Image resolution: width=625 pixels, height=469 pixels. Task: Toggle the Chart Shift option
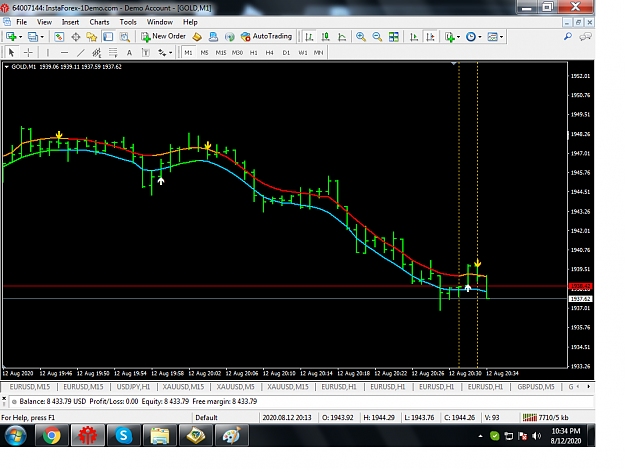pos(430,37)
